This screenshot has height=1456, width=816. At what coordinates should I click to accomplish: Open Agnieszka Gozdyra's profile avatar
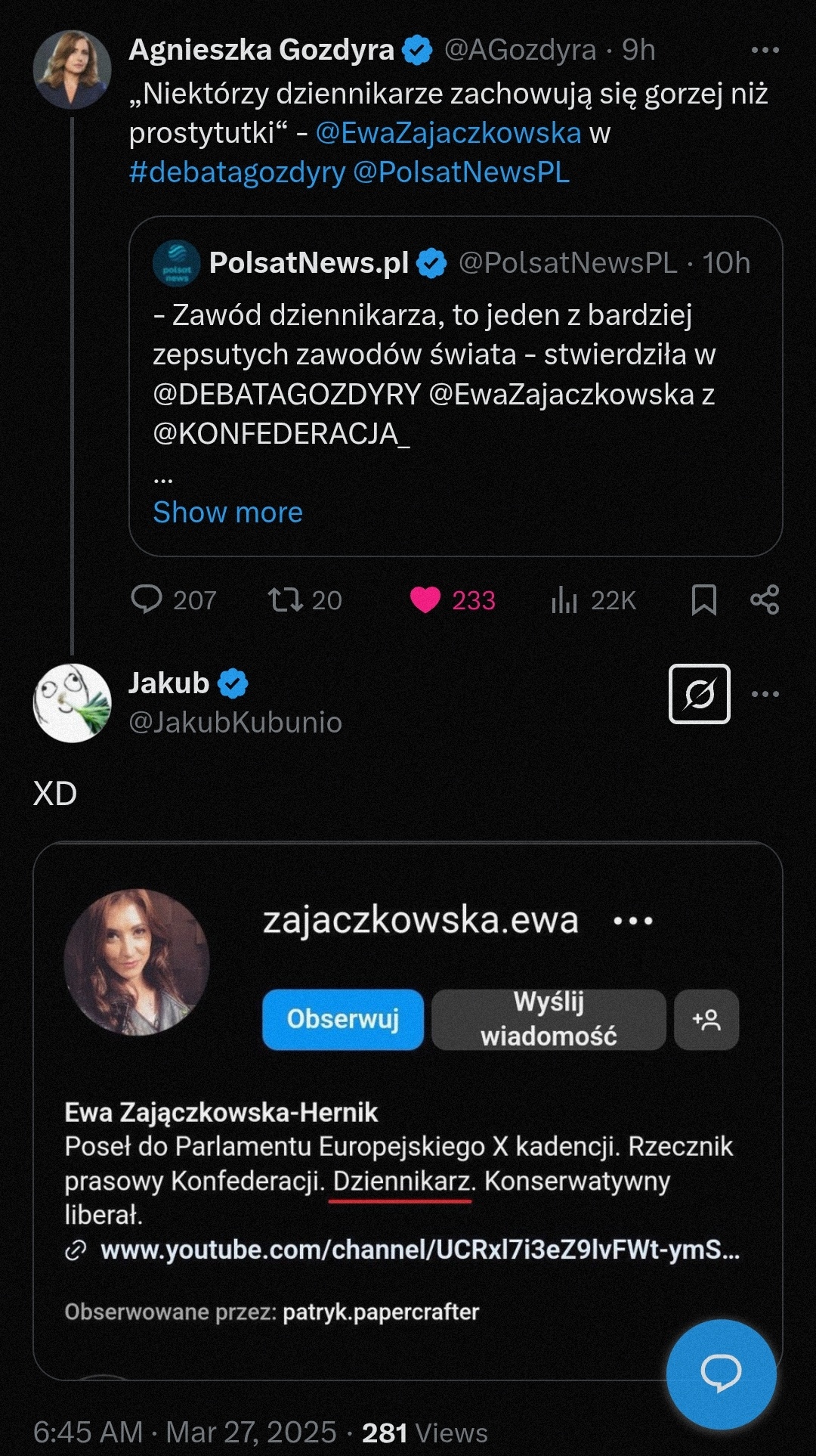pos(72,70)
